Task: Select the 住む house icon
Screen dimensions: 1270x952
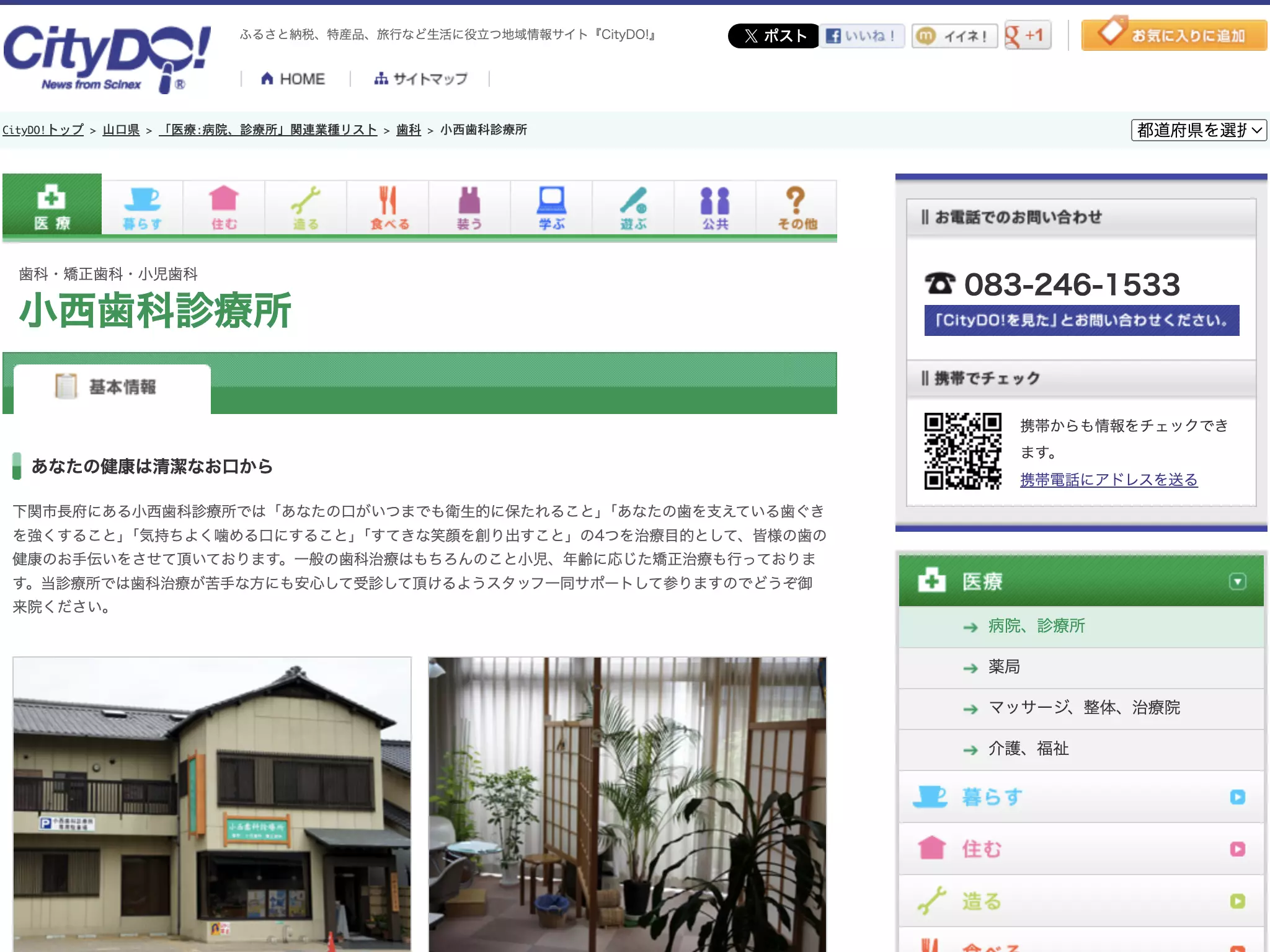Action: coord(224,208)
